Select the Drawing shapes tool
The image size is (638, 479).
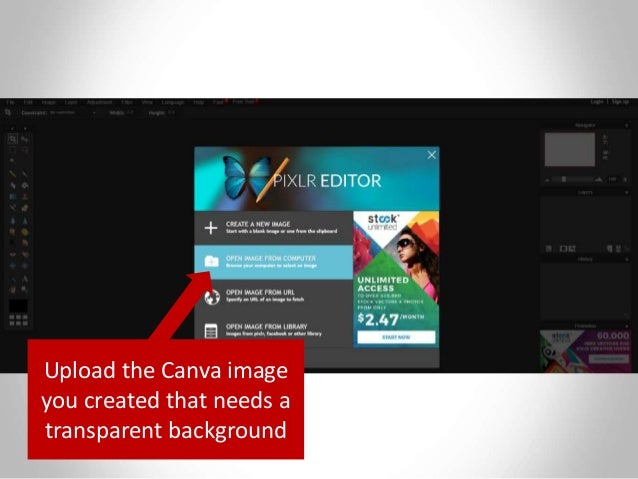pyautogui.click(x=24, y=208)
